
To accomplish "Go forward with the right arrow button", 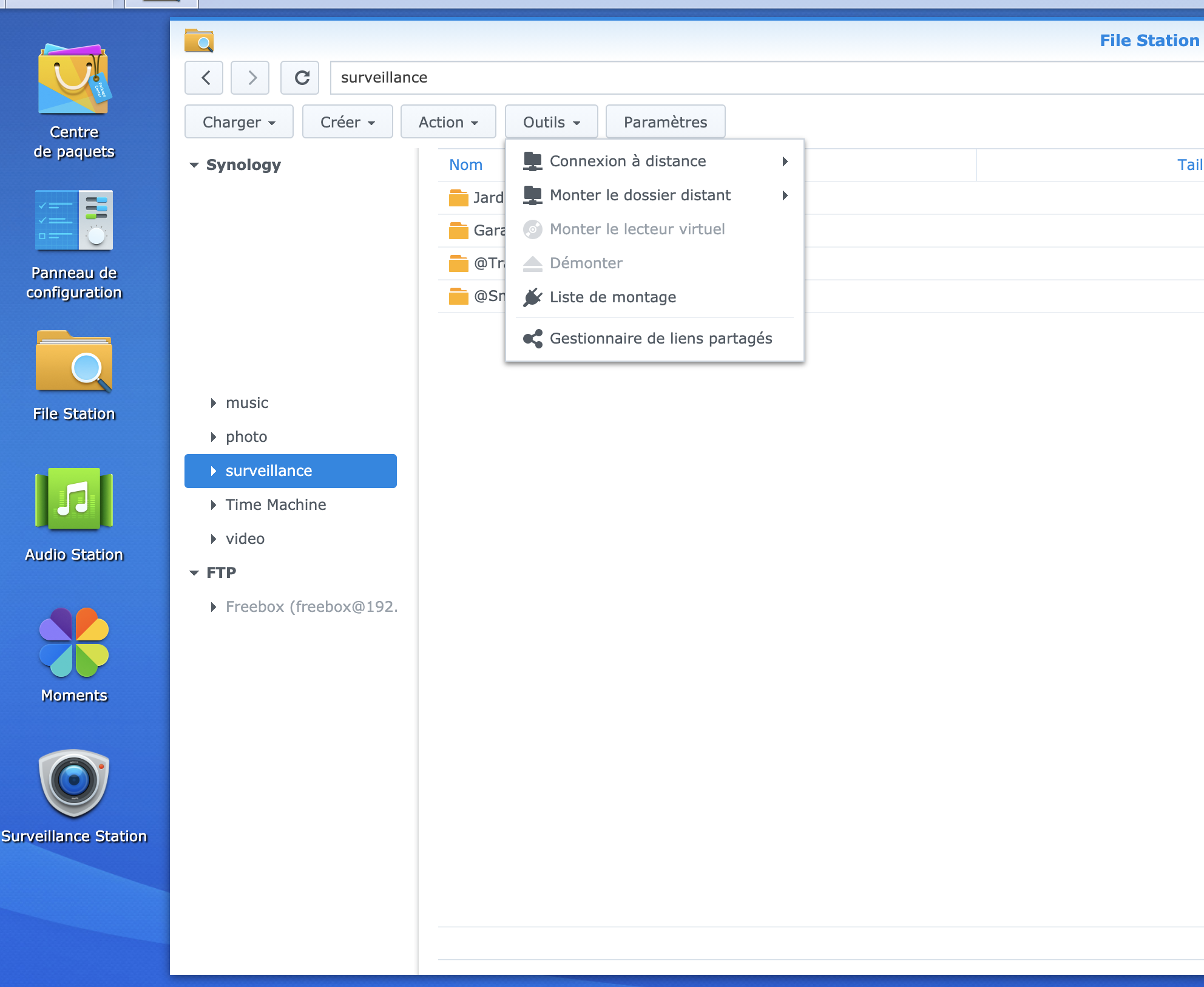I will (251, 78).
